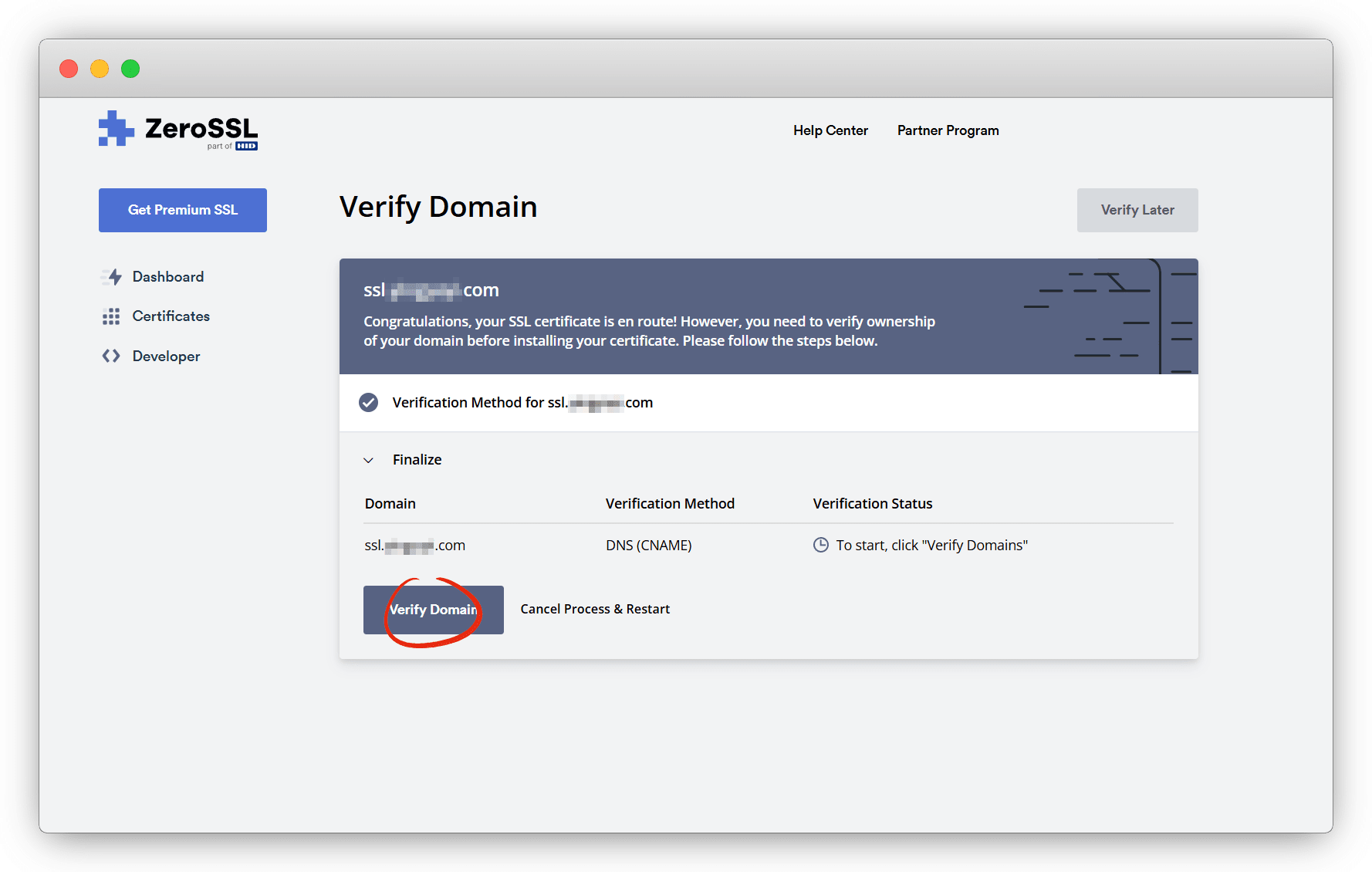
Task: Open the Dashboard menu item
Action: 167,277
